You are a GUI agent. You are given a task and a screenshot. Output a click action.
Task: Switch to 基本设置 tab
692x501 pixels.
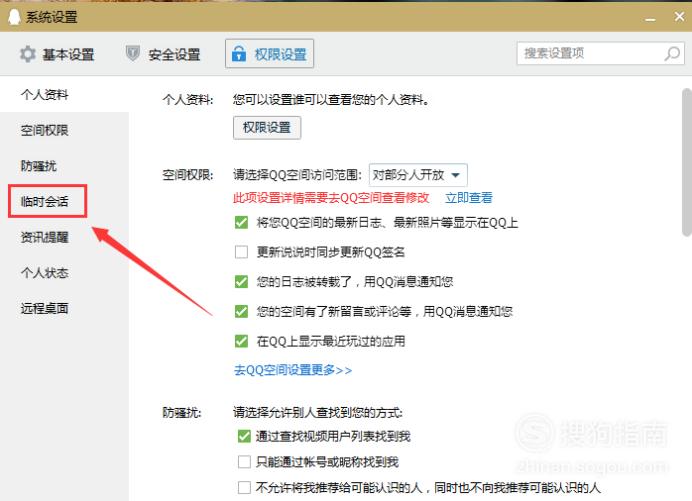(57, 54)
